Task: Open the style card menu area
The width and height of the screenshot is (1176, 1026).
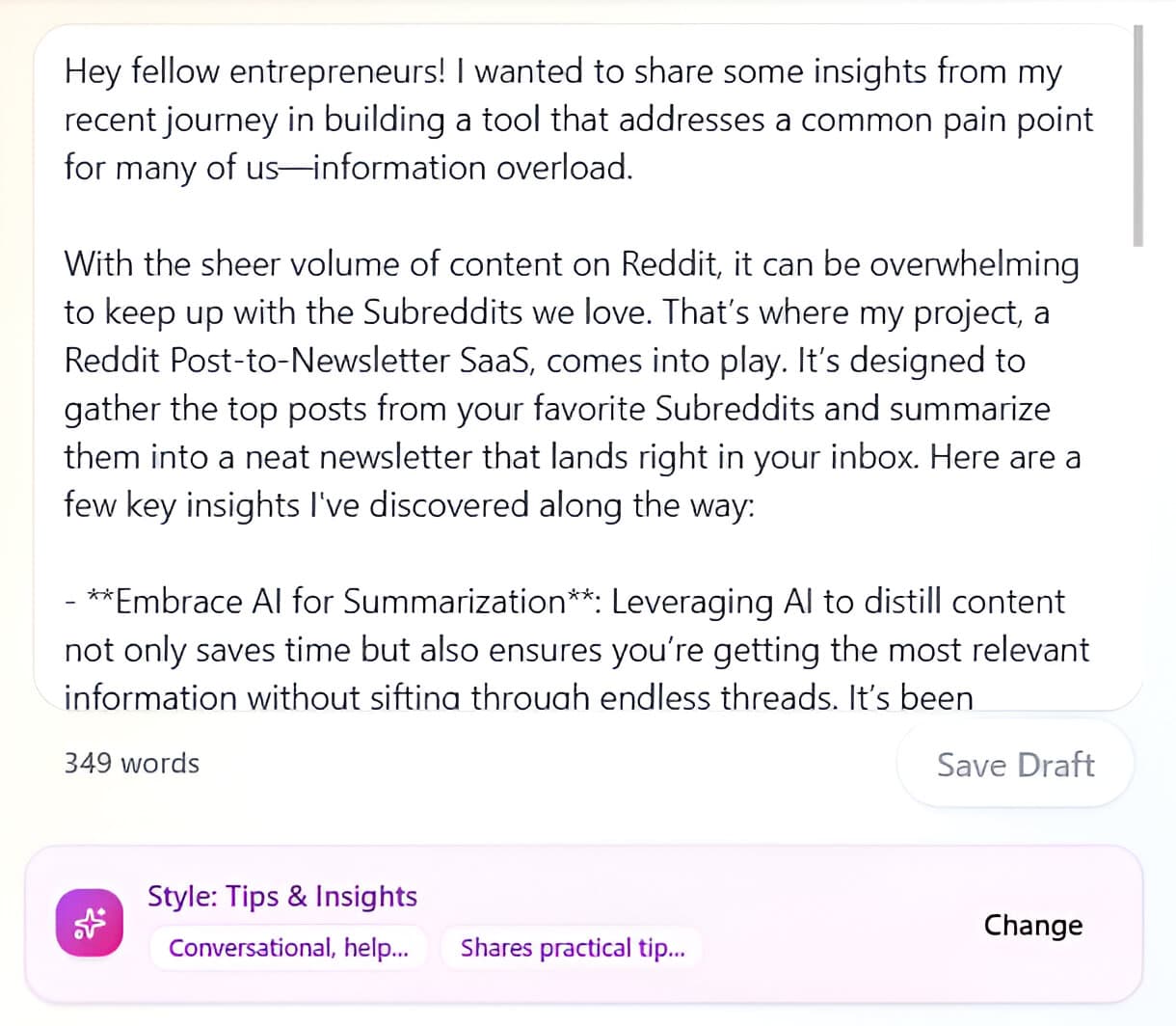Action: click(588, 922)
